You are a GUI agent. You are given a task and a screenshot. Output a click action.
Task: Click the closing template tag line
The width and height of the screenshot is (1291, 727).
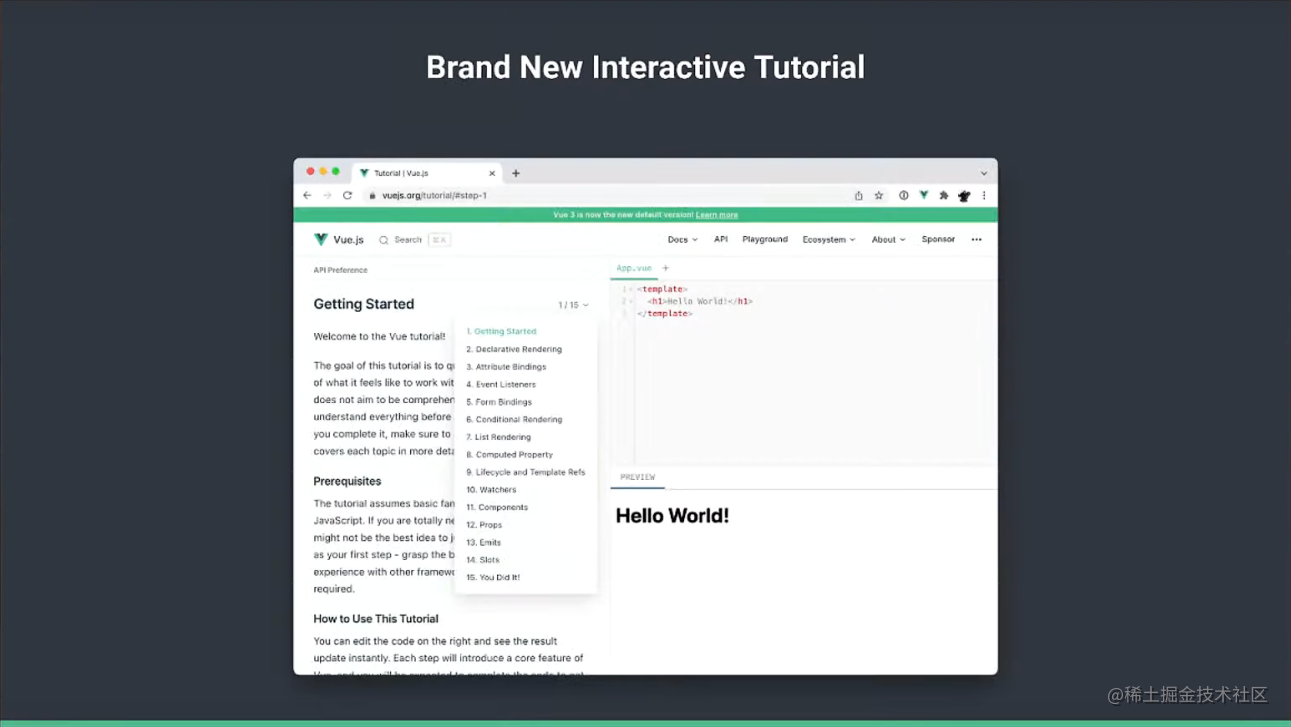(664, 314)
